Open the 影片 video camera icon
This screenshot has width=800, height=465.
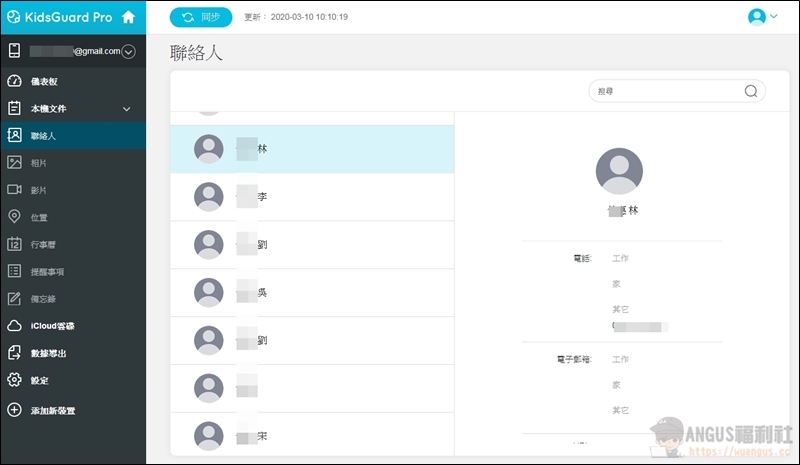tap(14, 189)
